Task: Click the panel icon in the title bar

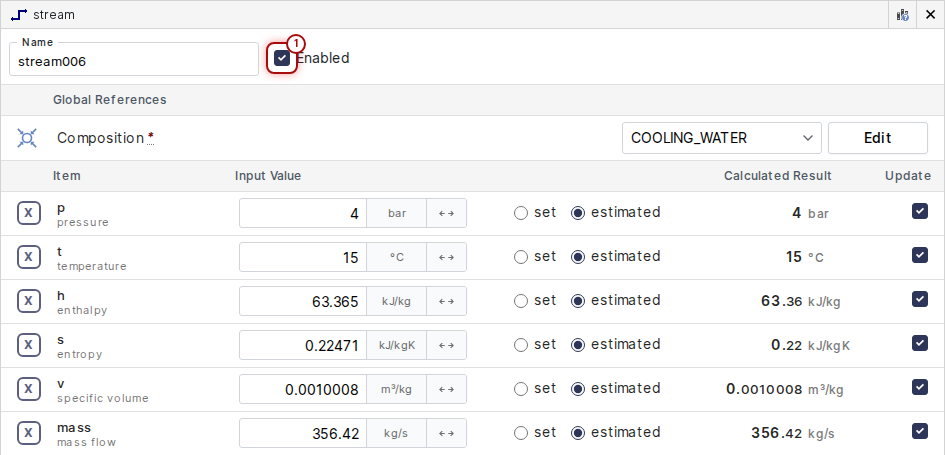Action: (x=902, y=15)
